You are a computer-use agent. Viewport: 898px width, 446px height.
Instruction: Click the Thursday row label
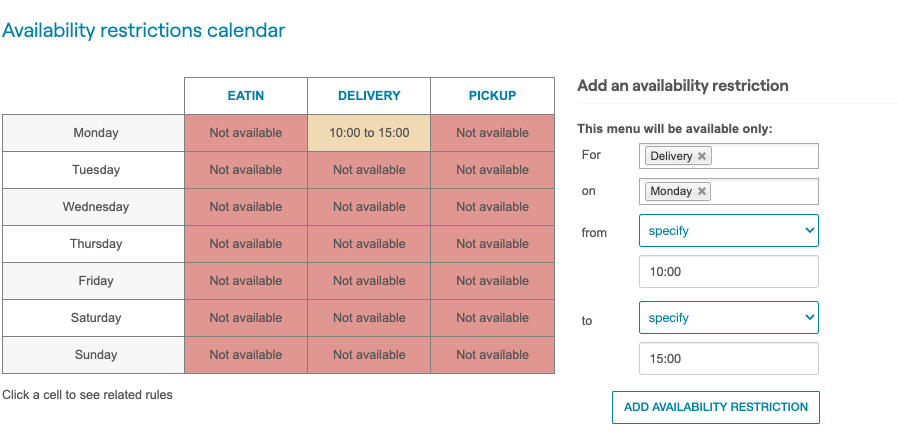pos(95,244)
